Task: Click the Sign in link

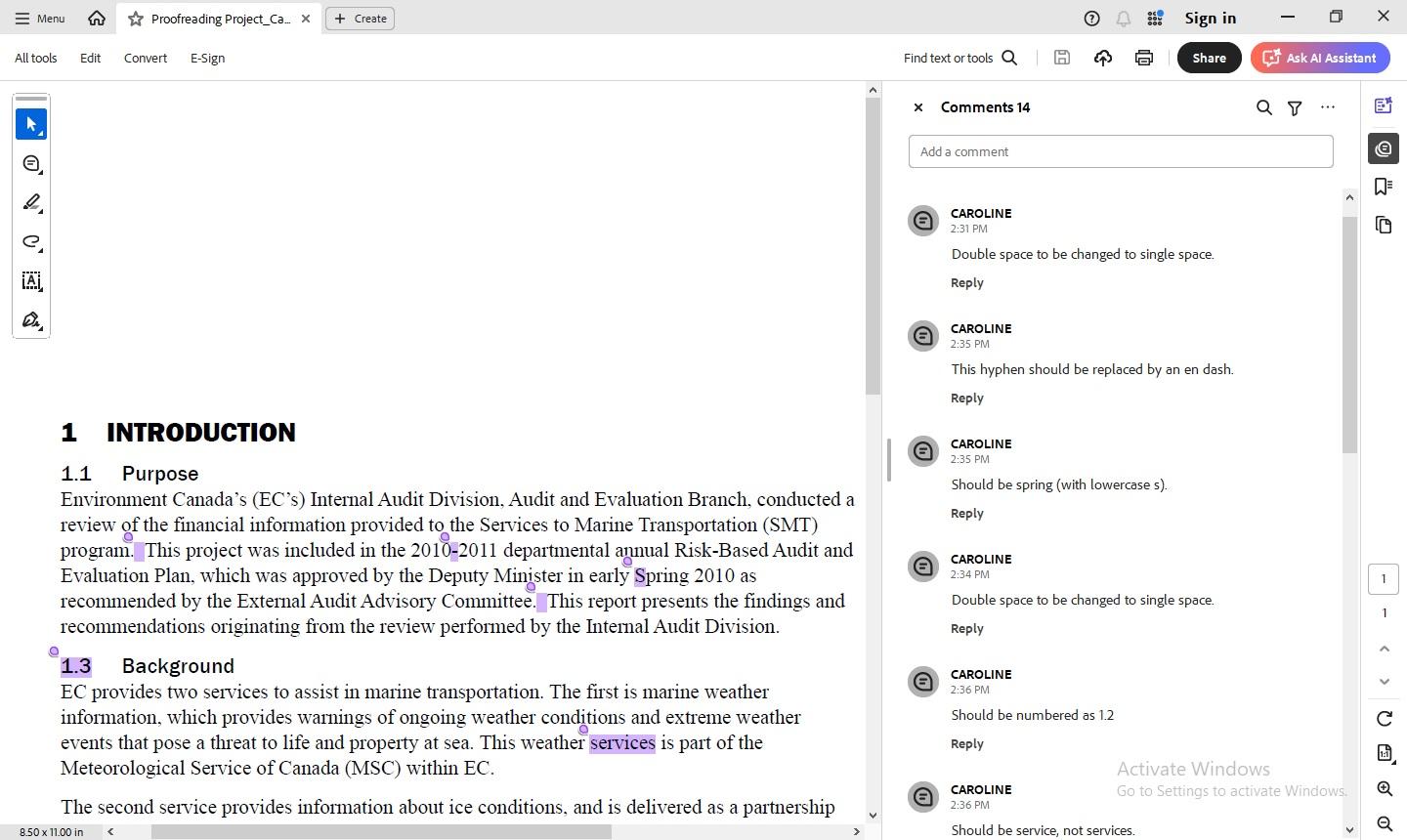Action: click(1211, 19)
